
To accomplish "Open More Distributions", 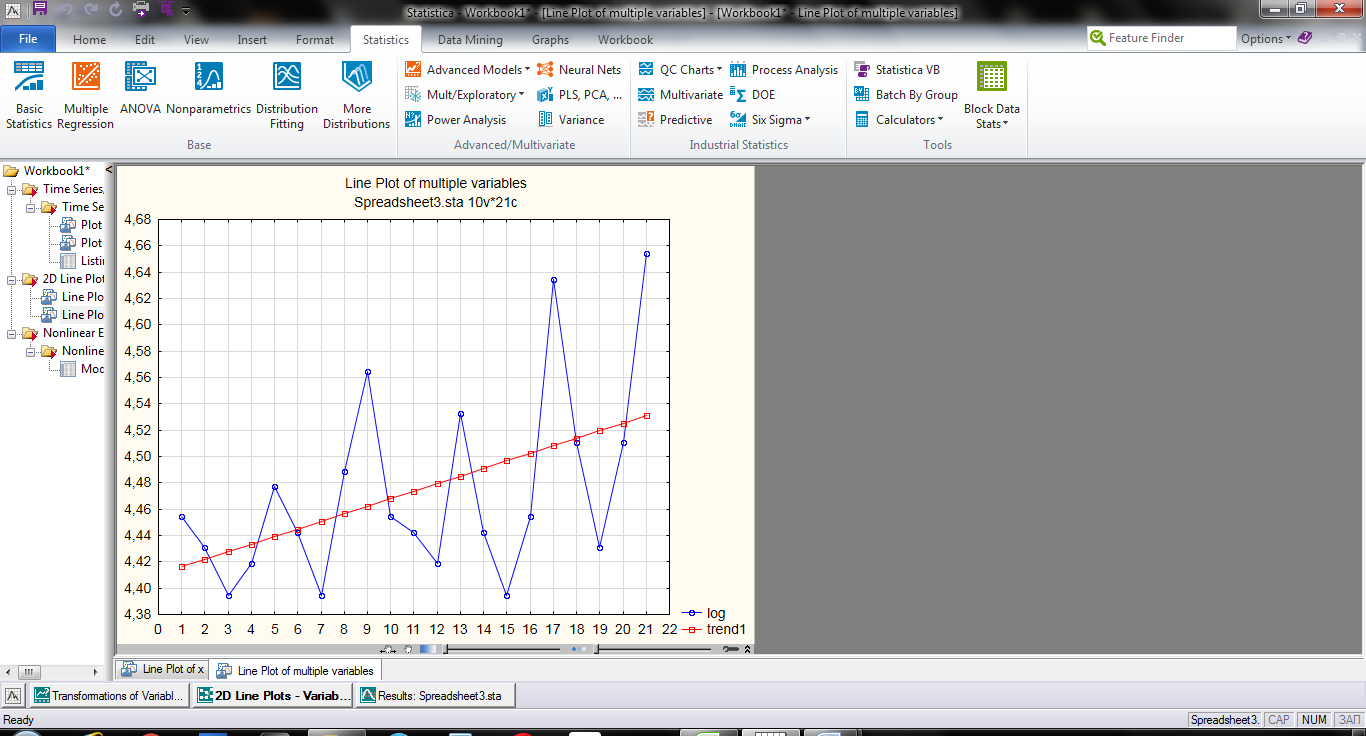I will (x=356, y=95).
